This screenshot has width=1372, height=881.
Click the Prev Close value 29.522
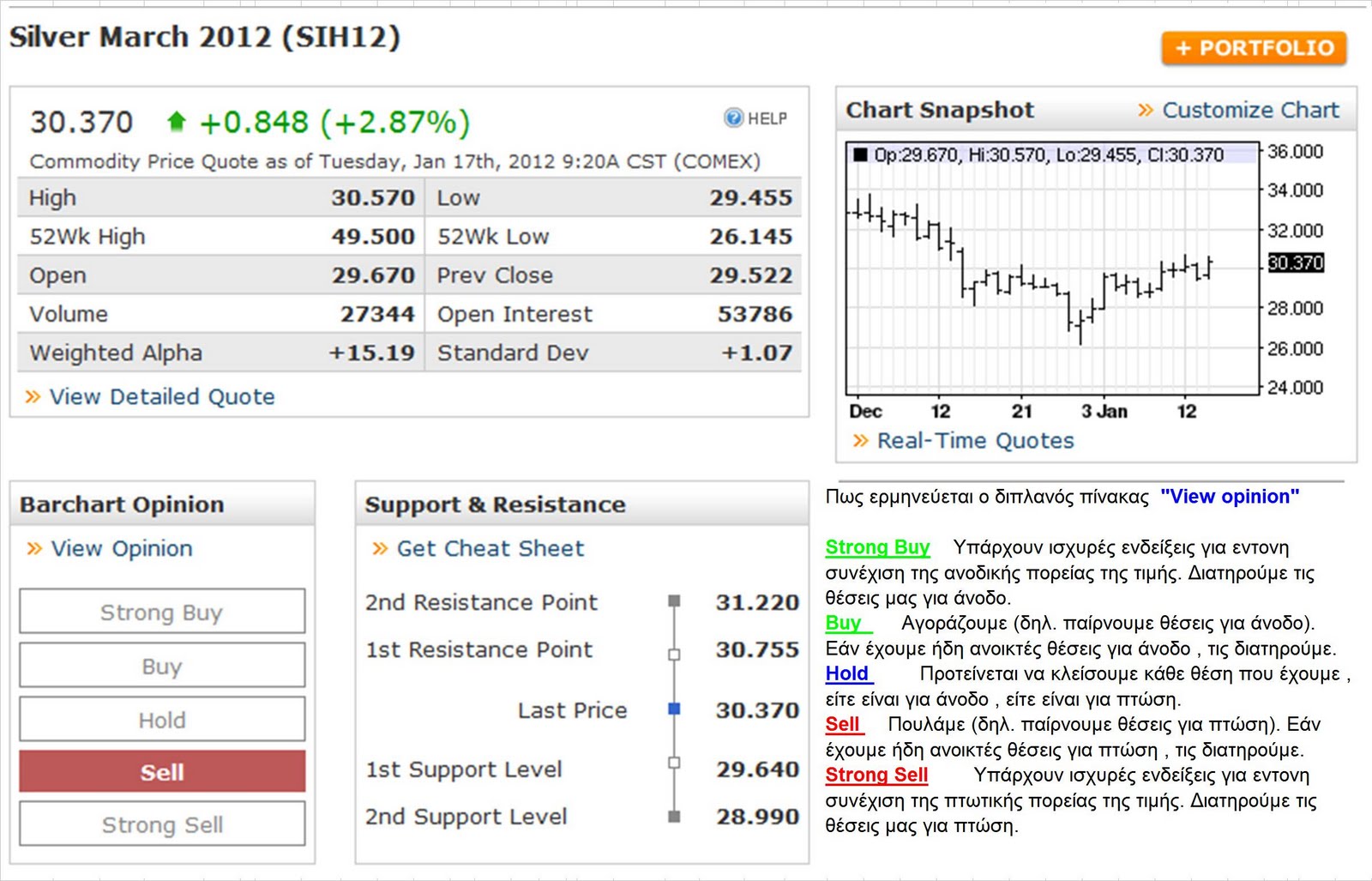click(750, 275)
